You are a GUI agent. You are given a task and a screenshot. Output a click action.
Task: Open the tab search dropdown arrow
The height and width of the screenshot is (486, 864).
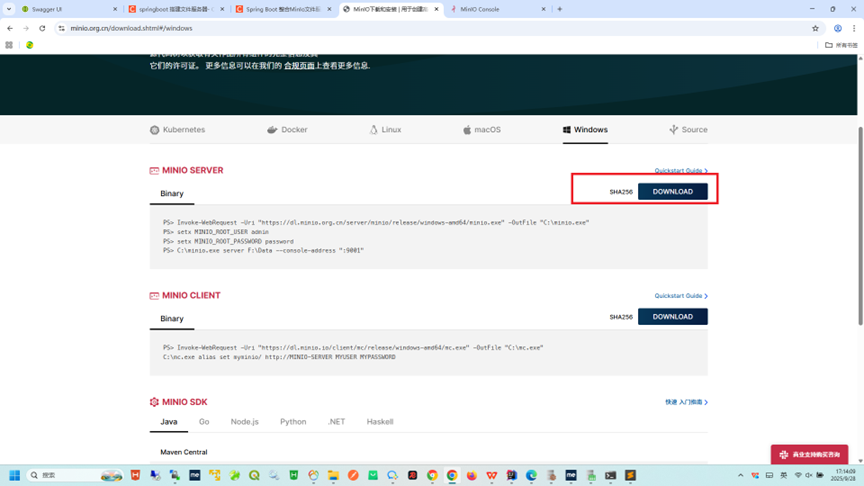click(9, 9)
